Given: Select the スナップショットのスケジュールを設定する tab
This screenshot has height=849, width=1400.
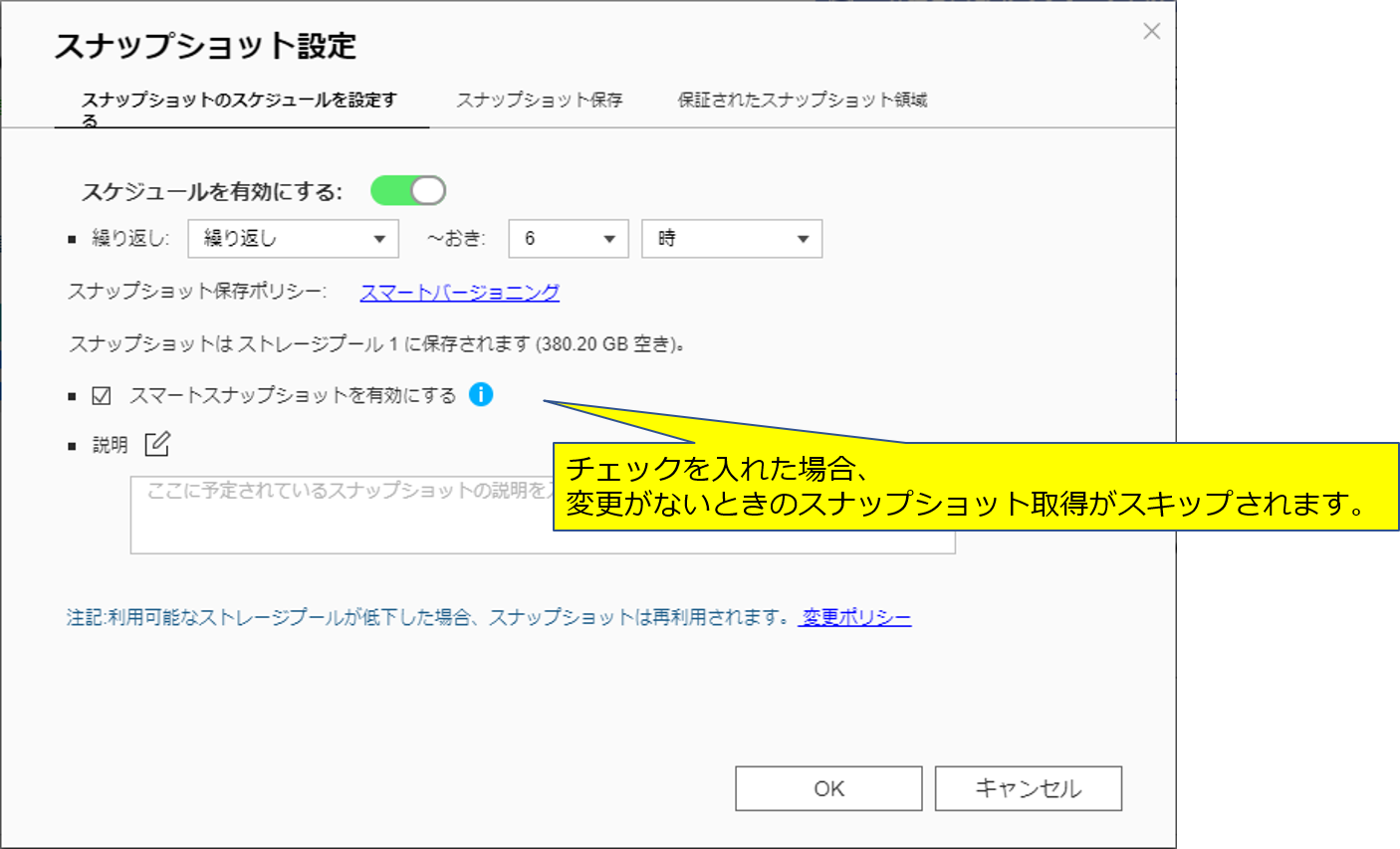Looking at the screenshot, I should click(x=240, y=108).
